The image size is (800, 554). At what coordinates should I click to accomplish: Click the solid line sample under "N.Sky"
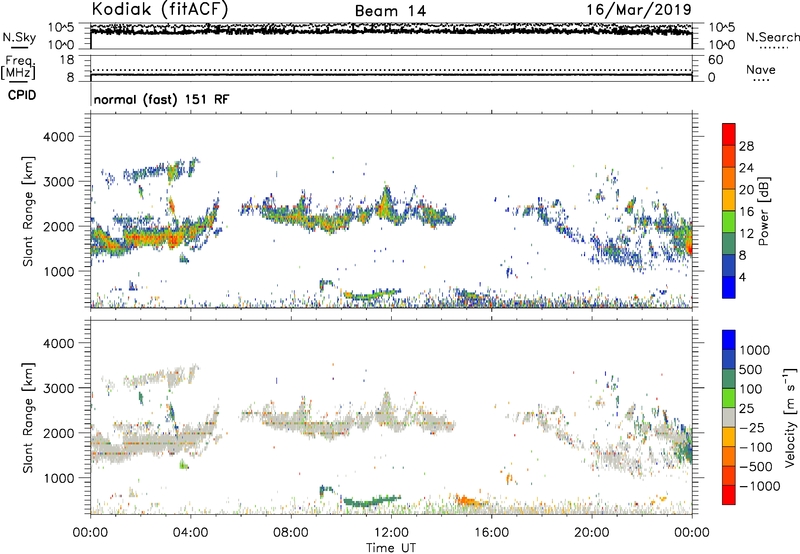[x=19, y=48]
